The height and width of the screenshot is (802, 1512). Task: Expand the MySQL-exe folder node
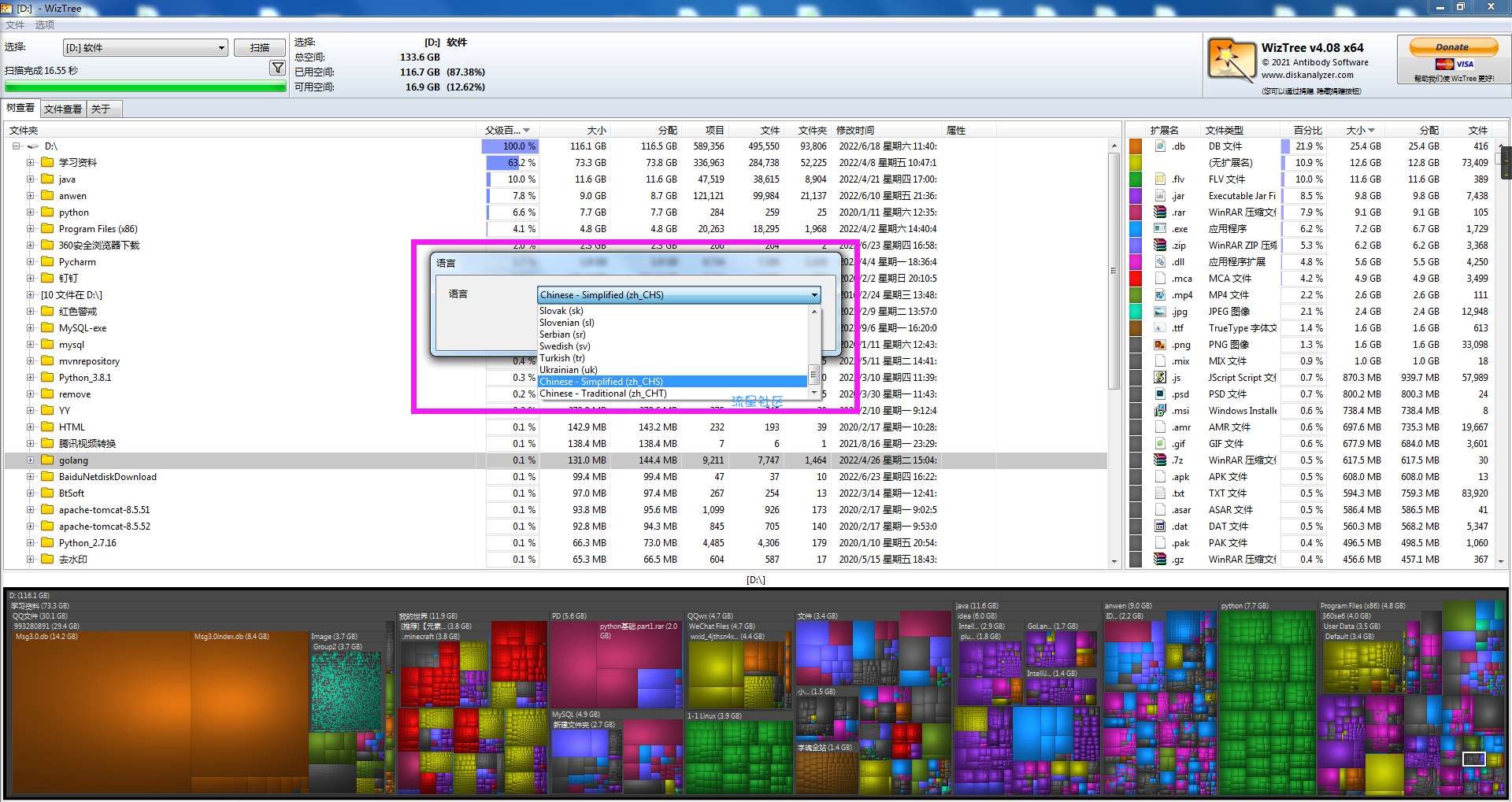point(30,328)
